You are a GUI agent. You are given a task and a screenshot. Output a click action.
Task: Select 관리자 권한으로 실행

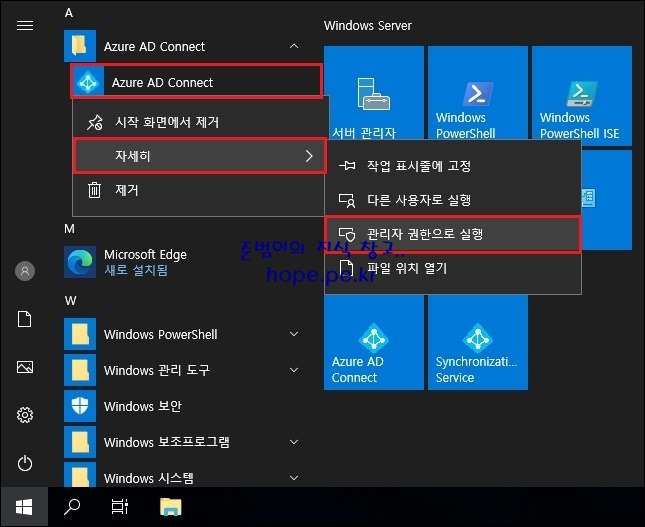coord(453,234)
